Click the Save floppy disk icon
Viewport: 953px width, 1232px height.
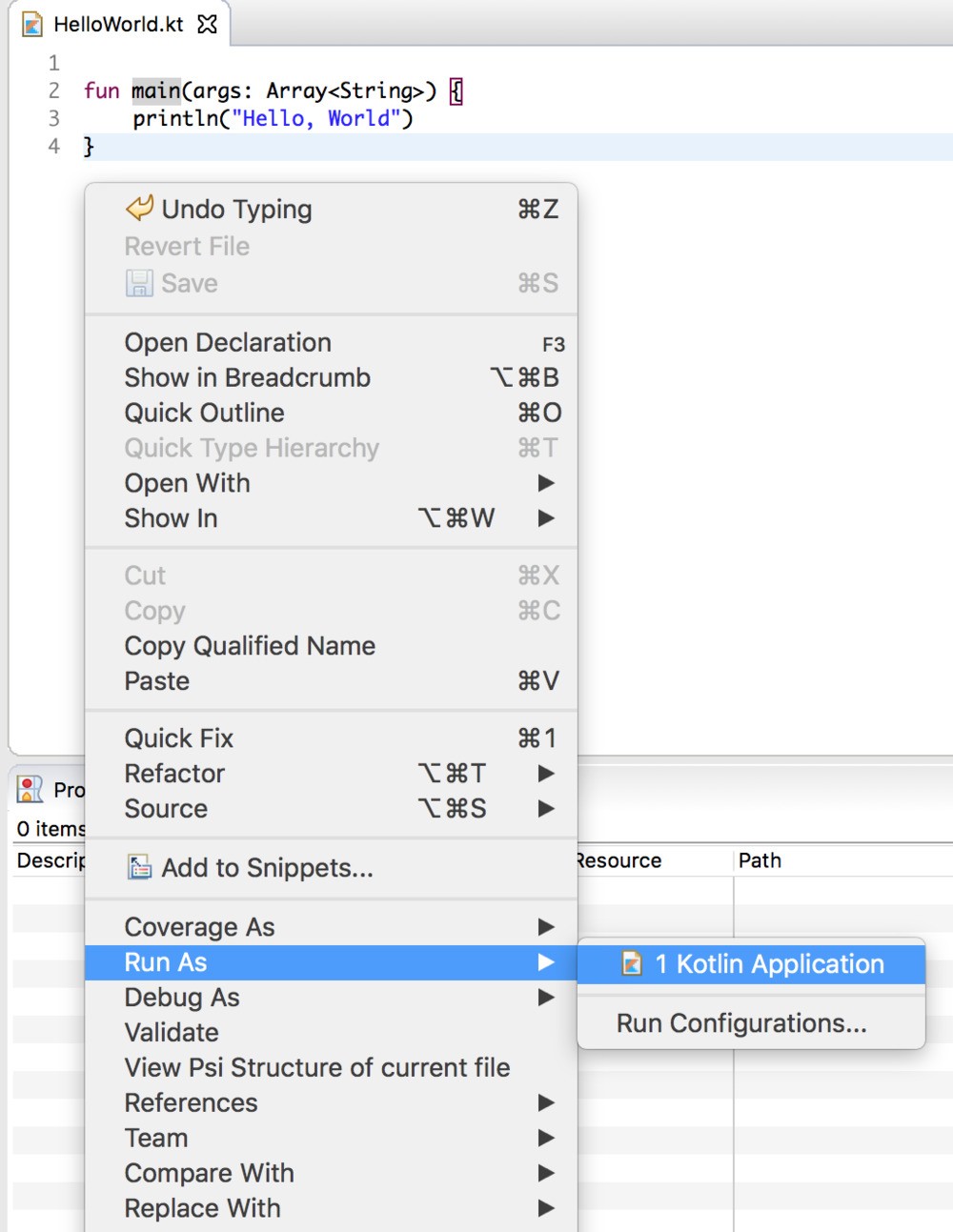click(138, 283)
